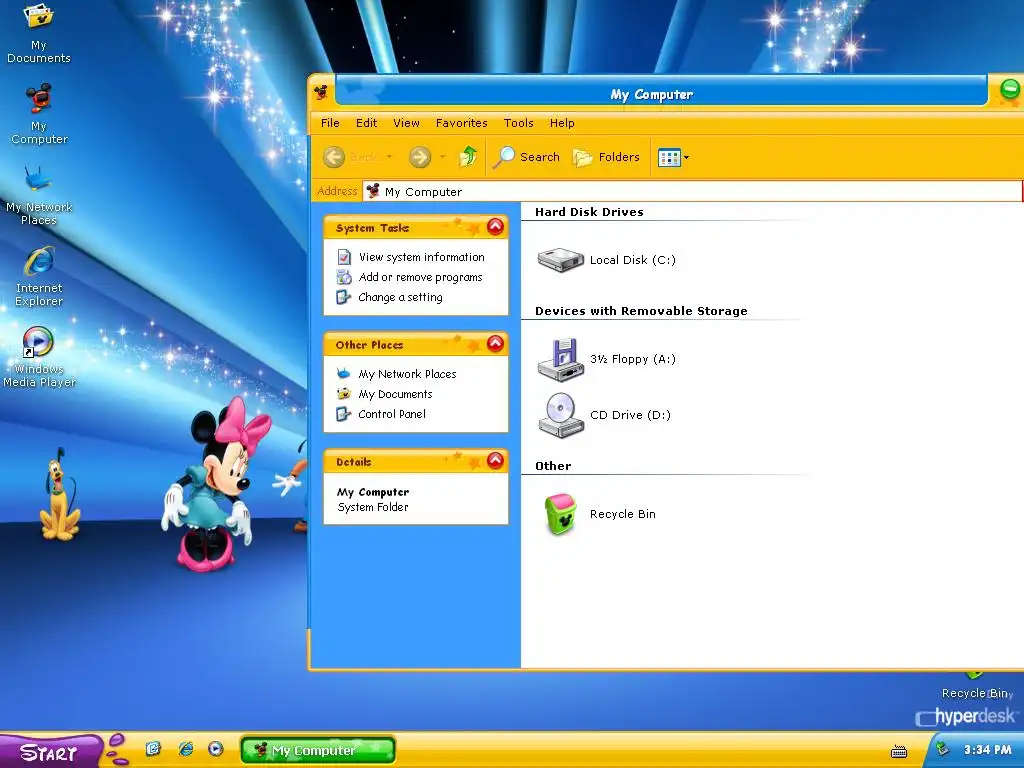Click the Forward arrow toolbar button

tap(420, 157)
